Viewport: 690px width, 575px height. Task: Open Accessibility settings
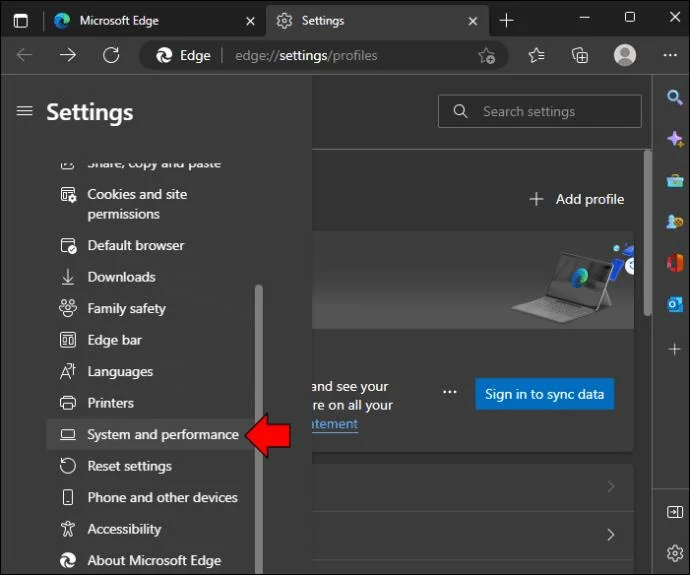point(150,529)
